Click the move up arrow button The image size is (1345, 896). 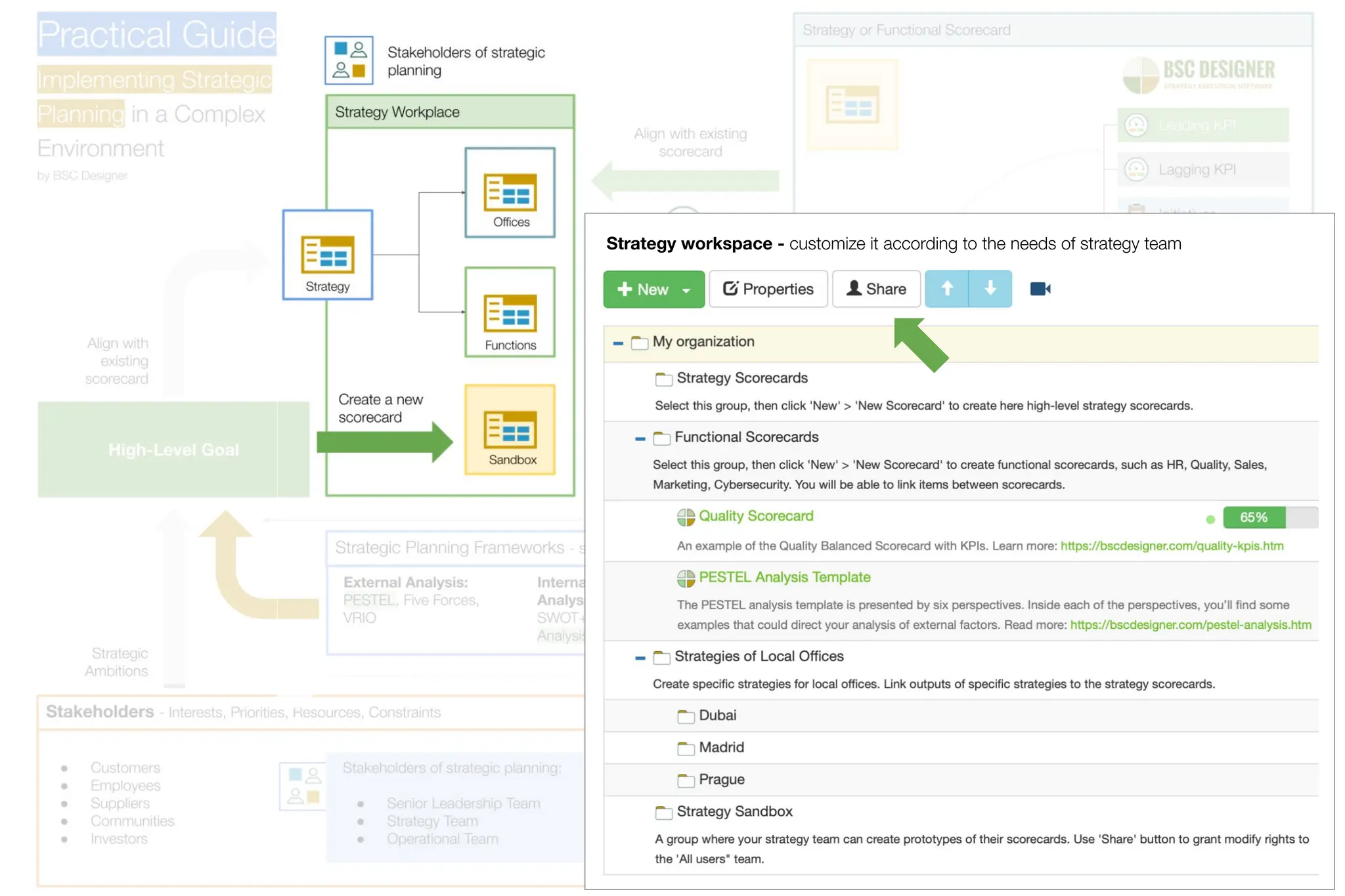[946, 289]
